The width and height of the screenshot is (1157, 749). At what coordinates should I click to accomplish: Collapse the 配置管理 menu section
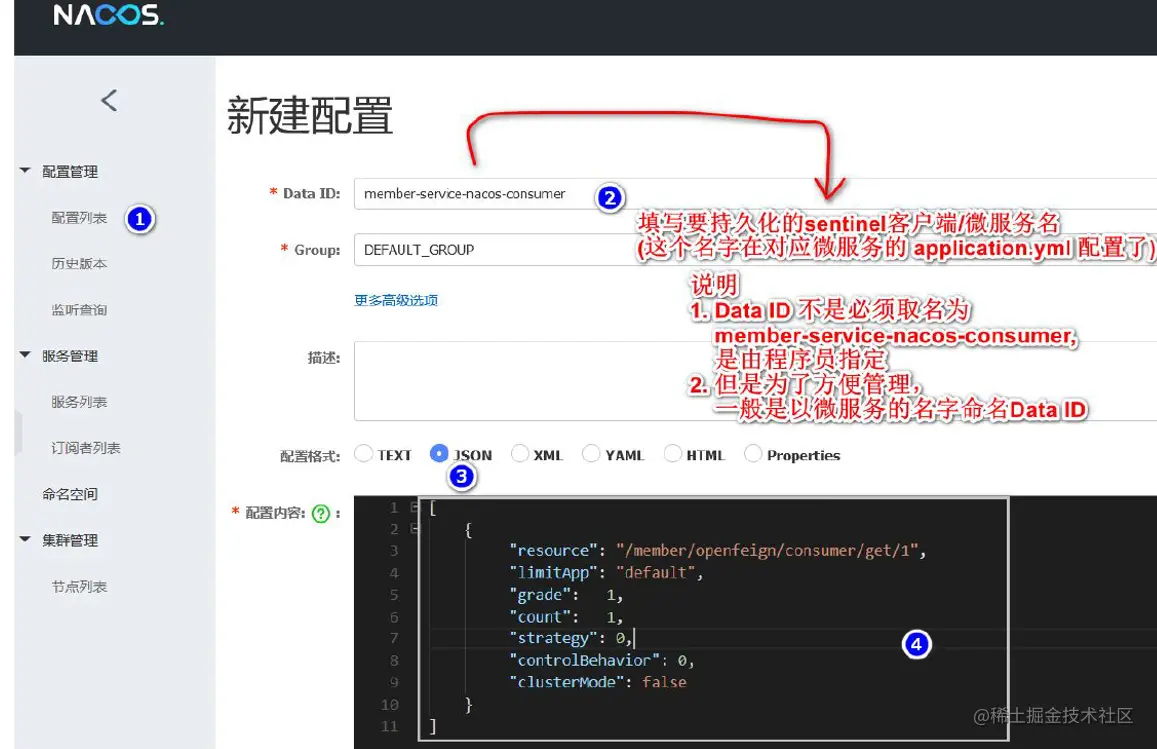[25, 170]
